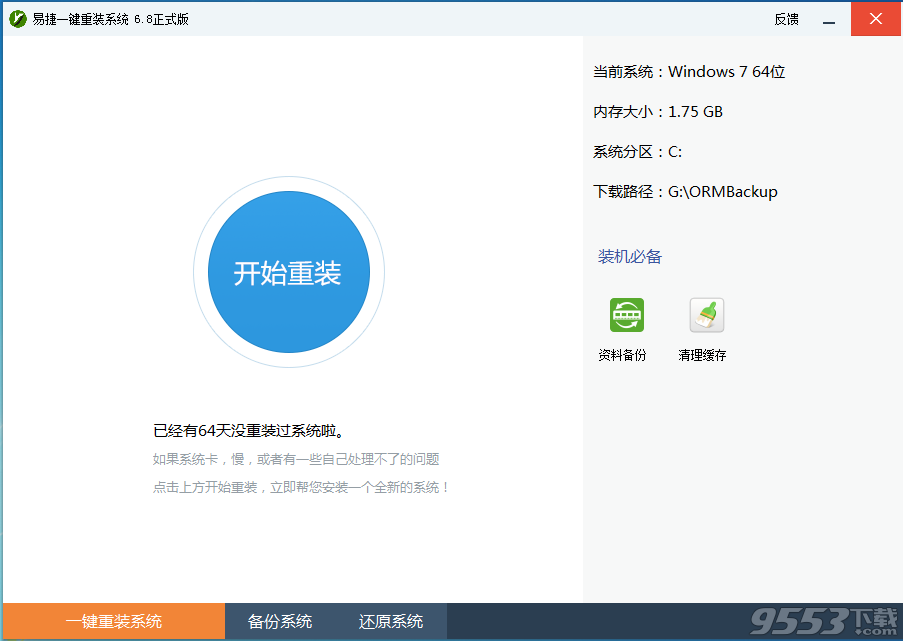Open the 反馈 feedback option
The width and height of the screenshot is (903, 641).
click(786, 19)
